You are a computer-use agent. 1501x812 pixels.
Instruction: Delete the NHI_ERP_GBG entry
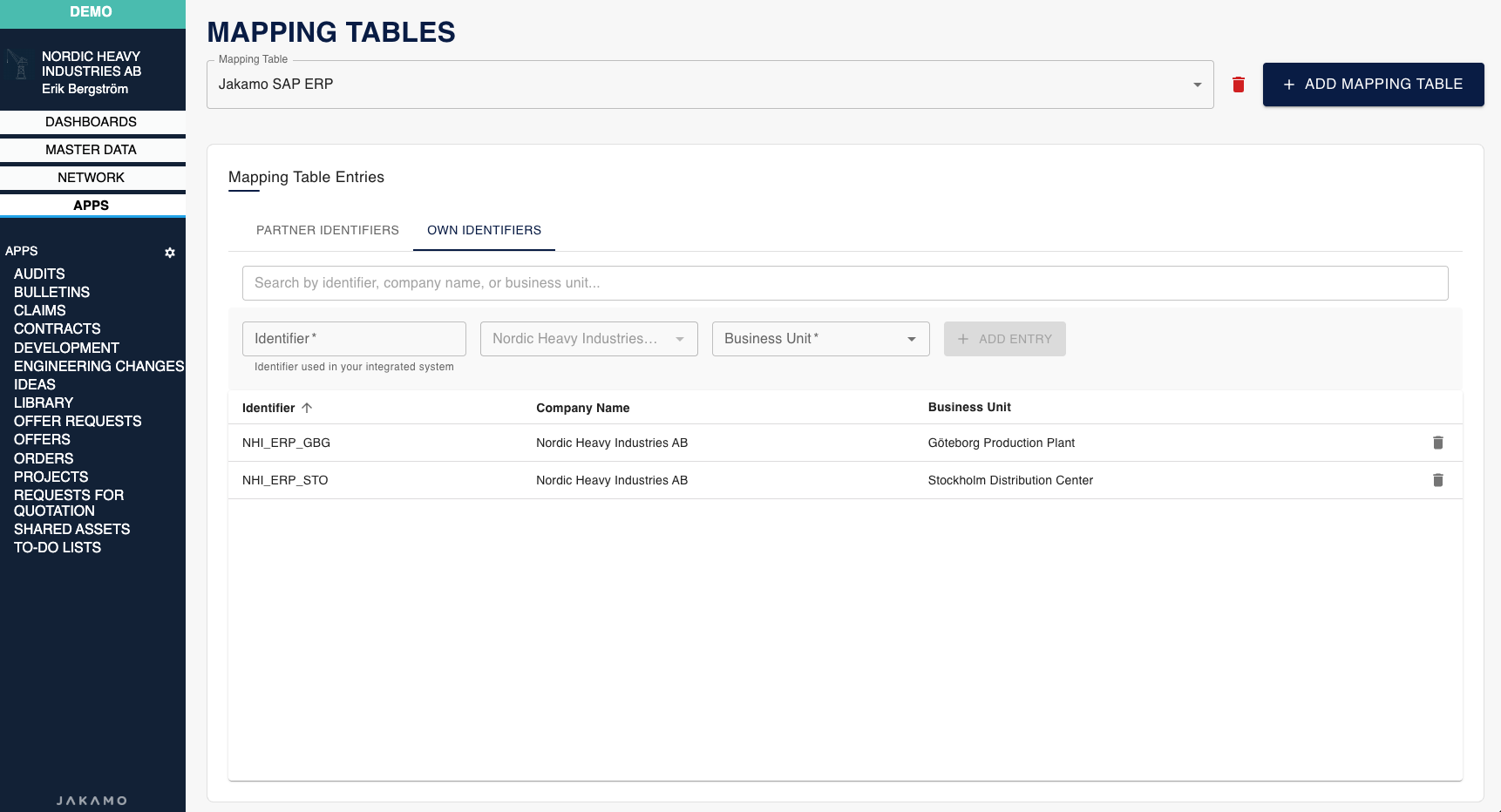[1438, 443]
